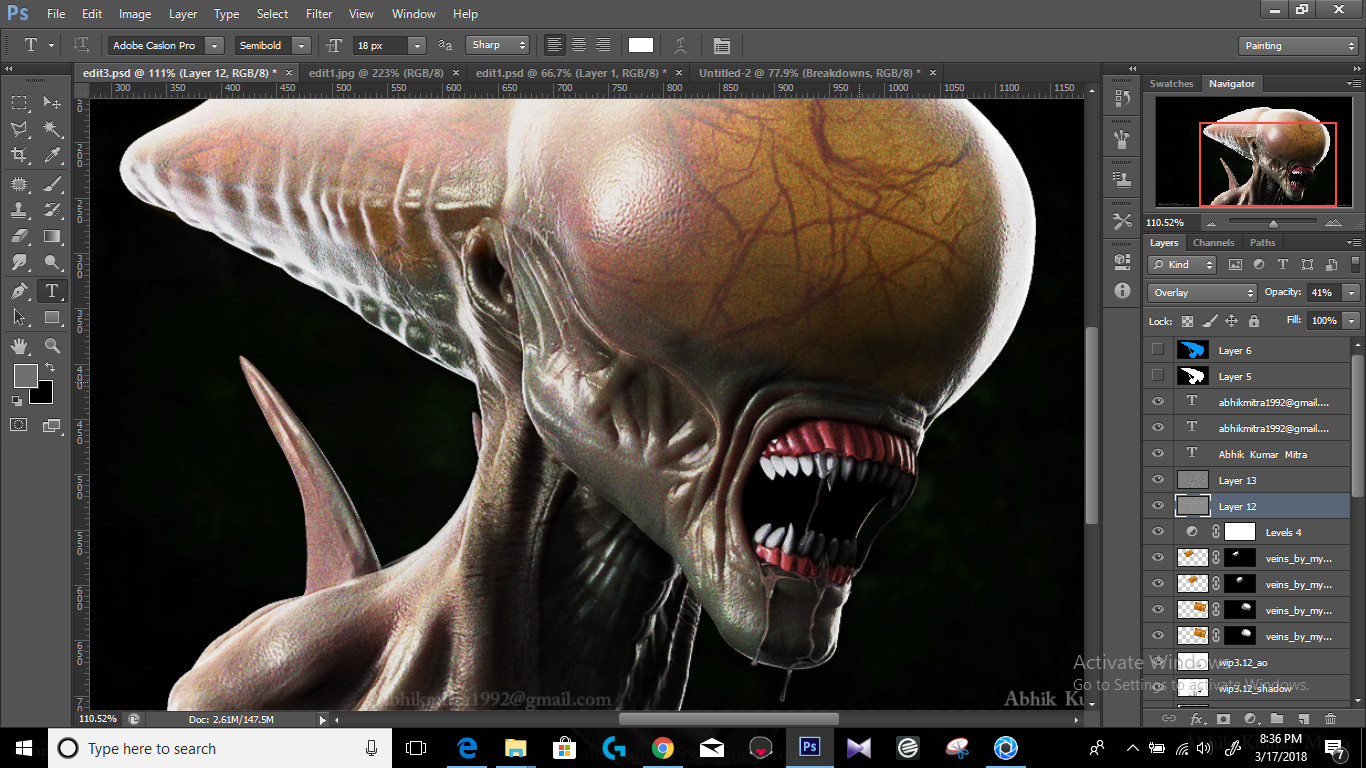Open the Fill slider dropdown arrow
This screenshot has width=1366, height=768.
1352,320
